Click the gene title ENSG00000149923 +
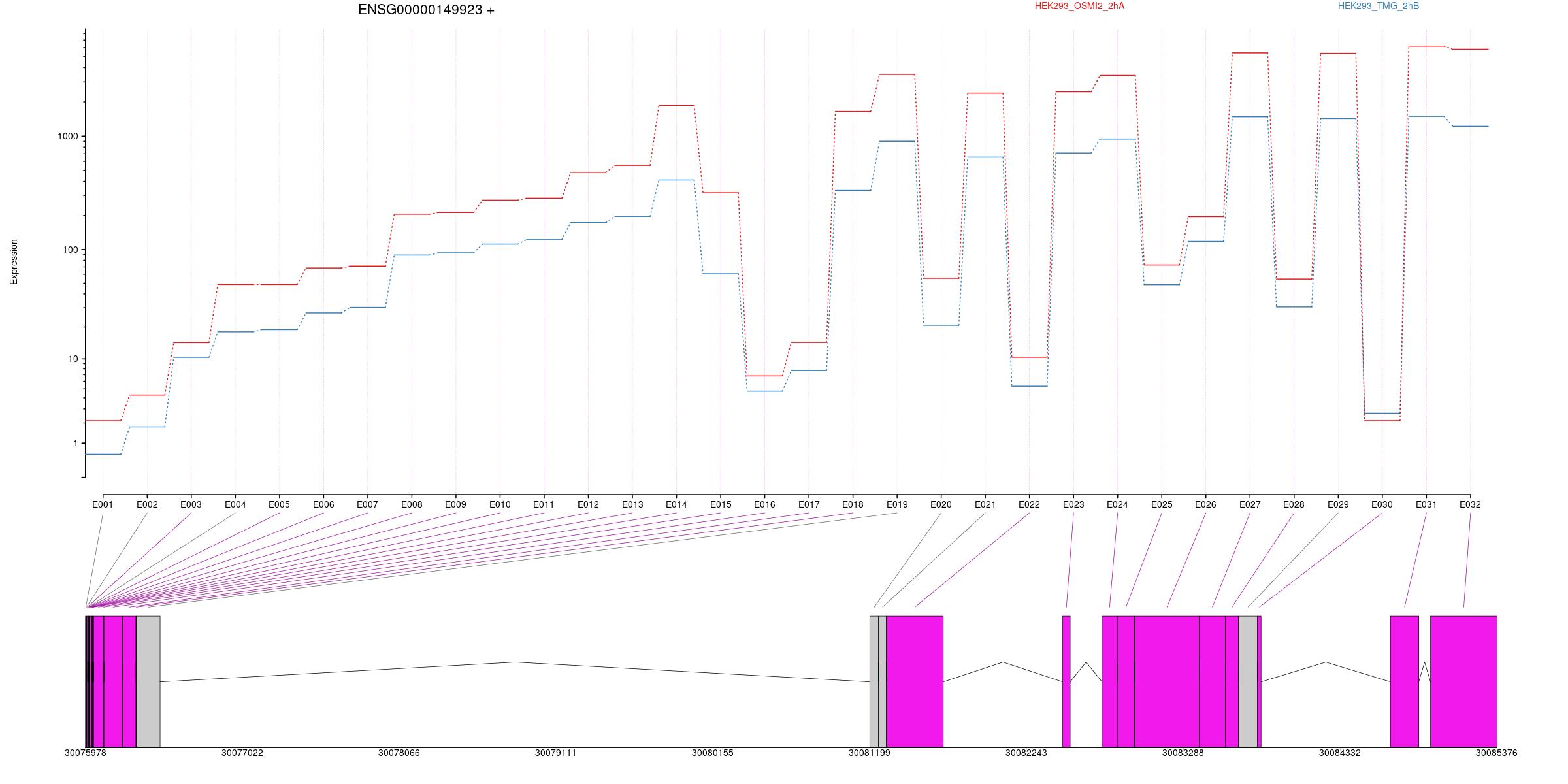This screenshot has width=1568, height=784. tap(426, 10)
